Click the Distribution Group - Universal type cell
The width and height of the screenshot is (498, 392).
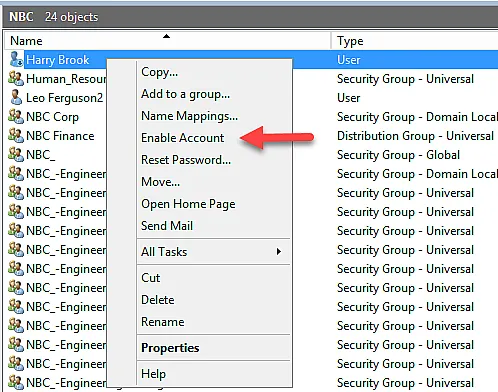415,136
